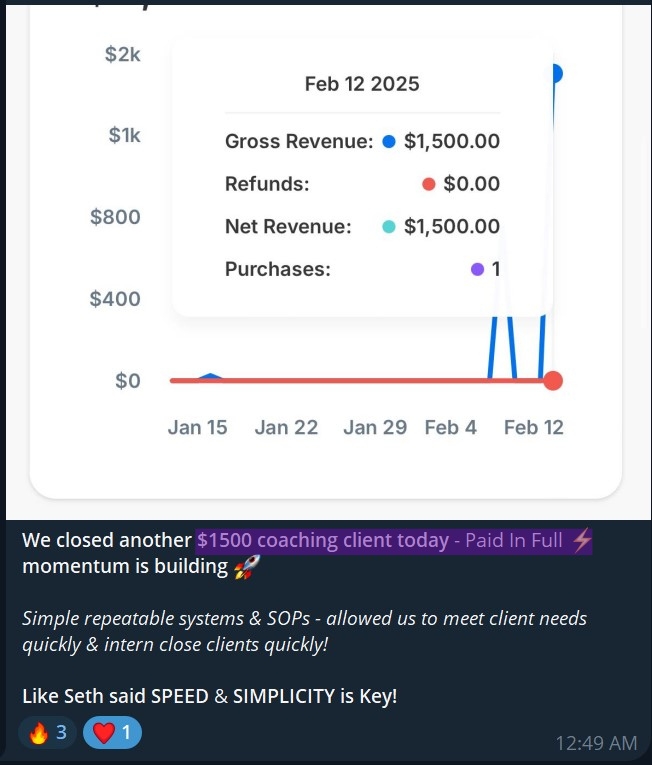Click the highlighted "$1500 coaching client today" text
This screenshot has width=652, height=765.
[323, 541]
